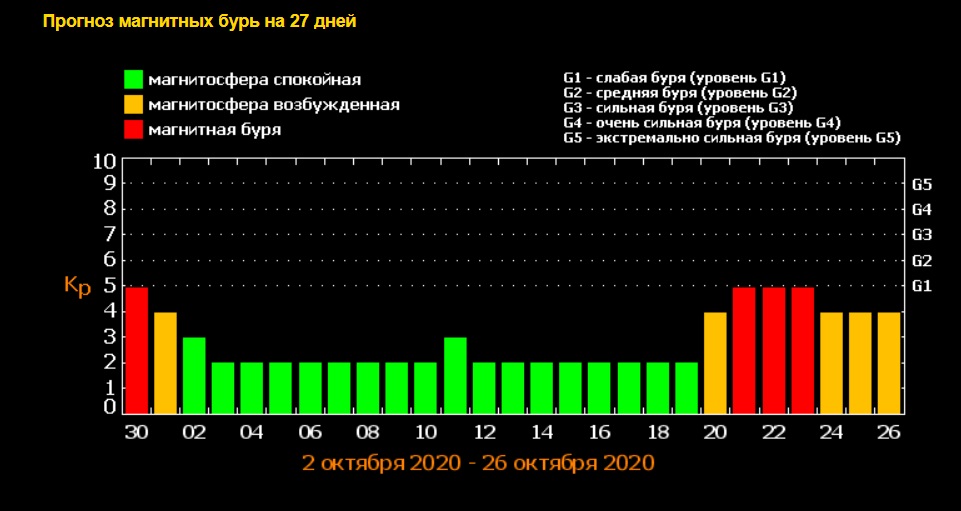The width and height of the screenshot is (961, 511).
Task: Click the y-axis value 10 label
Action: point(104,161)
